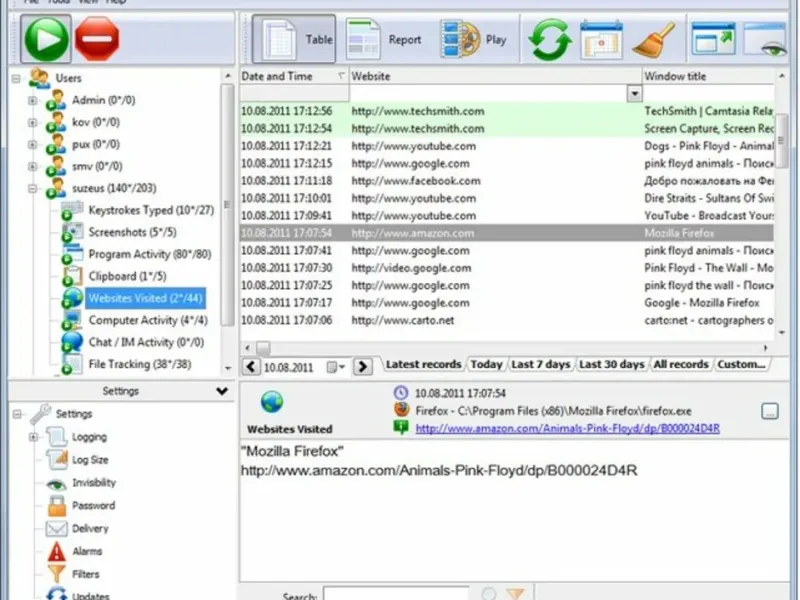Image resolution: width=800 pixels, height=600 pixels.
Task: Sort by Window title column header
Action: click(x=708, y=76)
